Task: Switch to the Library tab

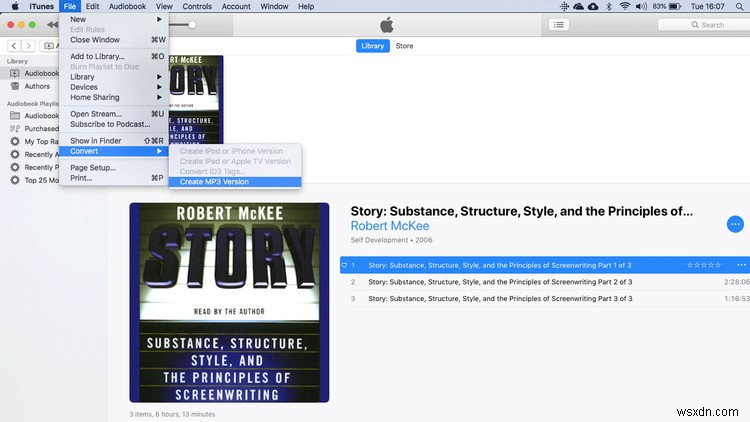Action: pyautogui.click(x=373, y=46)
